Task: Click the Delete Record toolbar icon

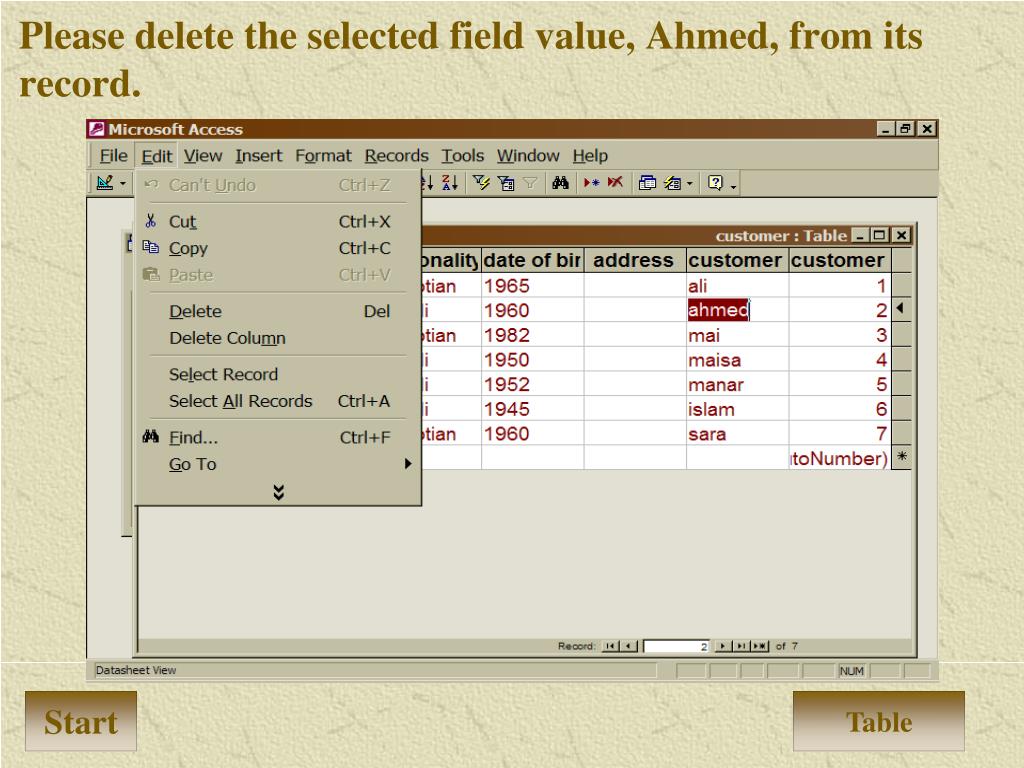Action: click(615, 183)
